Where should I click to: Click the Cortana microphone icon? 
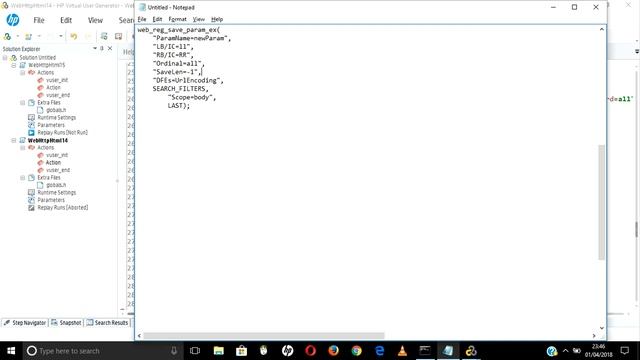click(x=174, y=351)
